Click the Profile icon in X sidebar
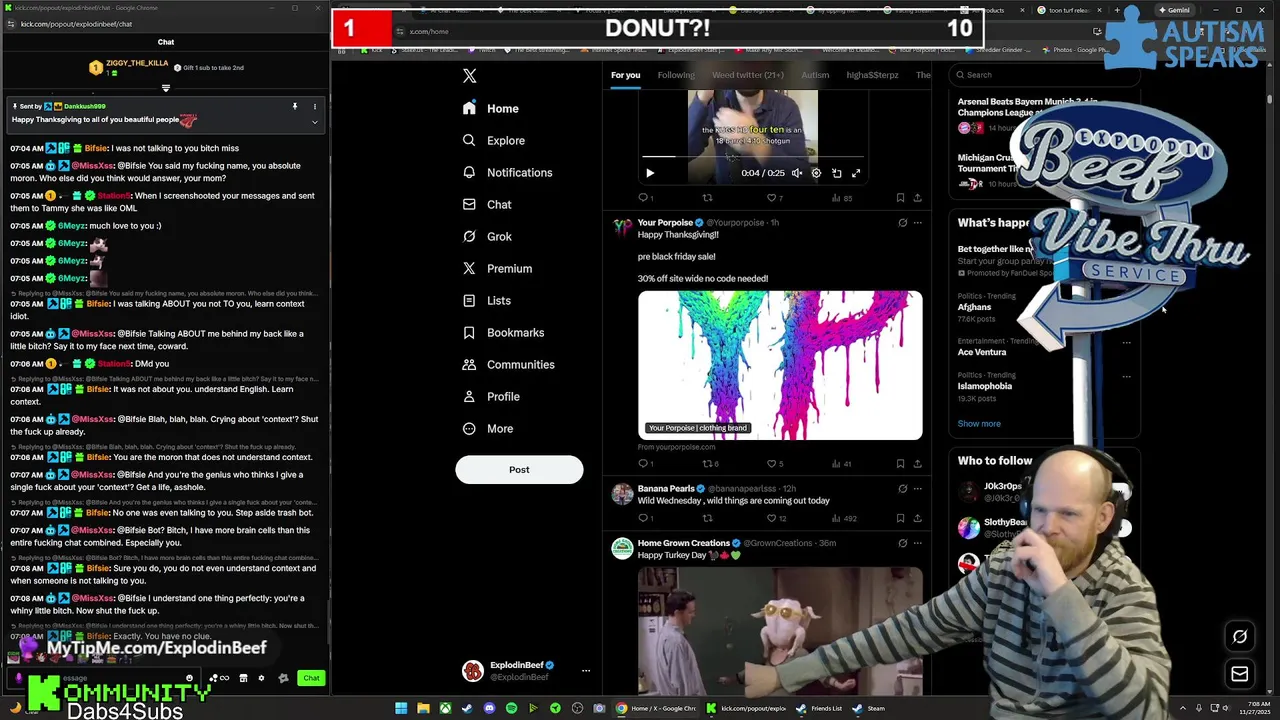Screen dimensions: 1280x720 (469, 396)
